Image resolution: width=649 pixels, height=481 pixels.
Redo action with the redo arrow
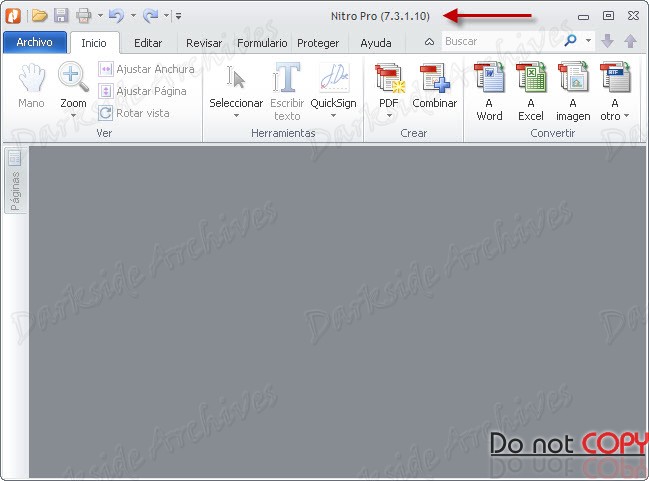pyautogui.click(x=150, y=16)
